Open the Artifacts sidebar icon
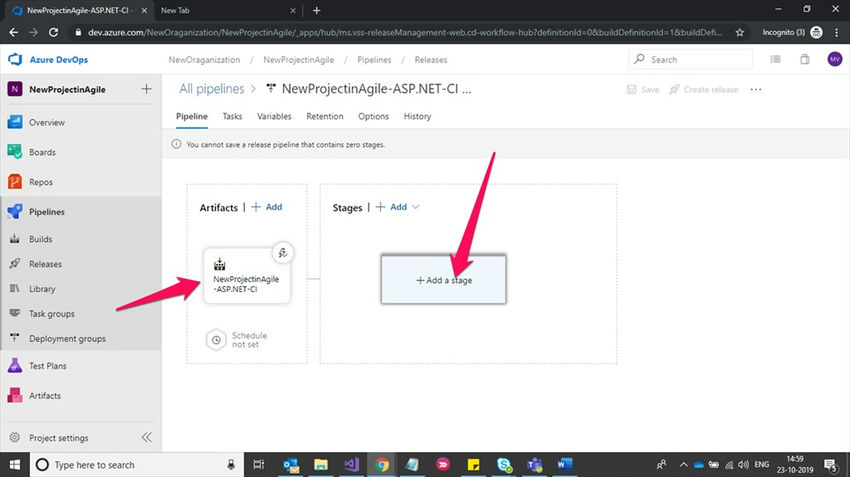Image resolution: width=850 pixels, height=477 pixels. coord(15,395)
